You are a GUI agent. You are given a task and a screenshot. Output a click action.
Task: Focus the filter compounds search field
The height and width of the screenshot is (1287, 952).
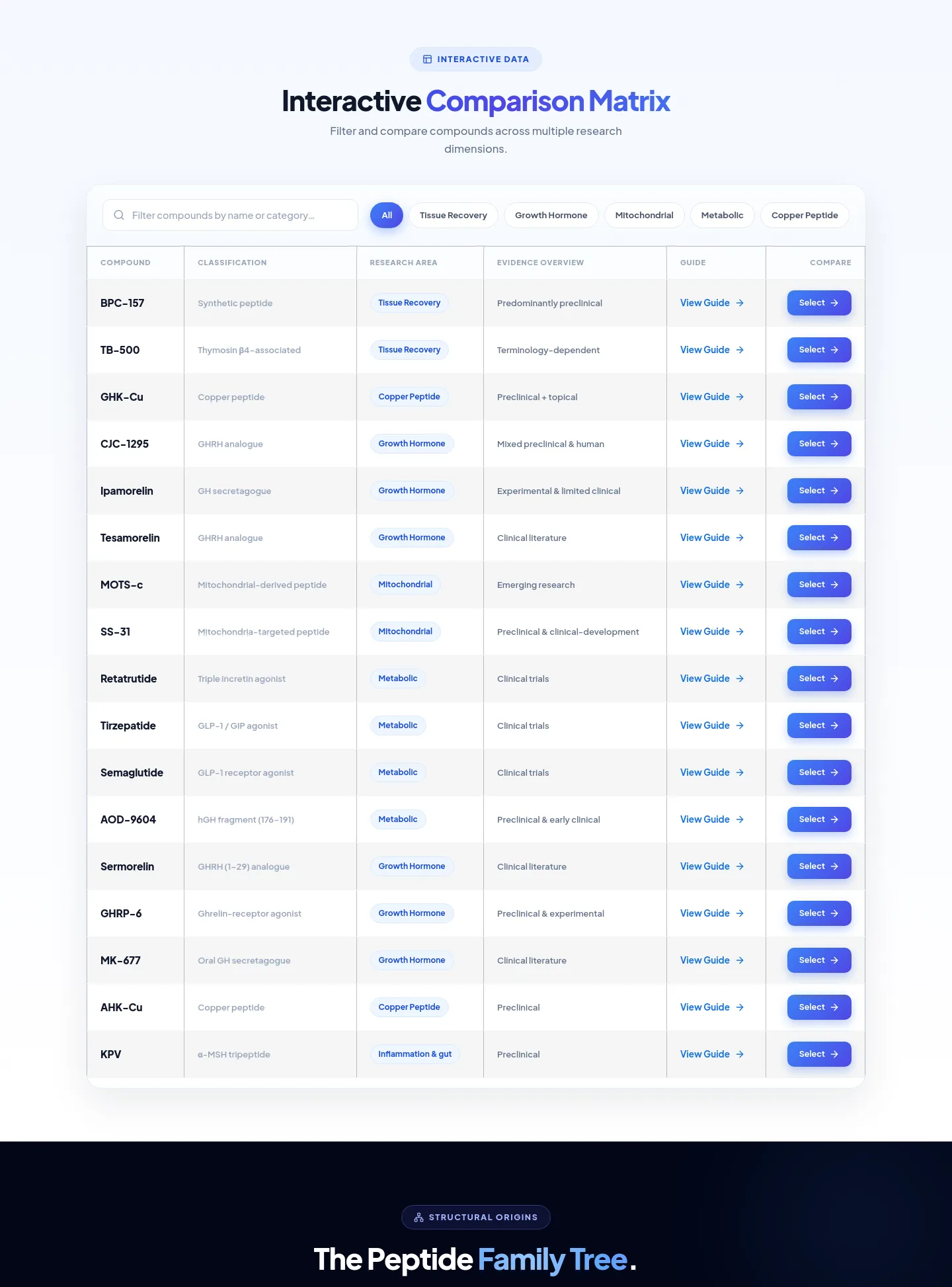[230, 215]
